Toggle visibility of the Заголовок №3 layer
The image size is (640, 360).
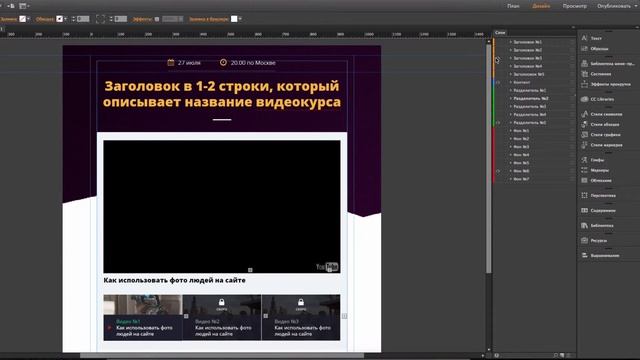pyautogui.click(x=498, y=58)
